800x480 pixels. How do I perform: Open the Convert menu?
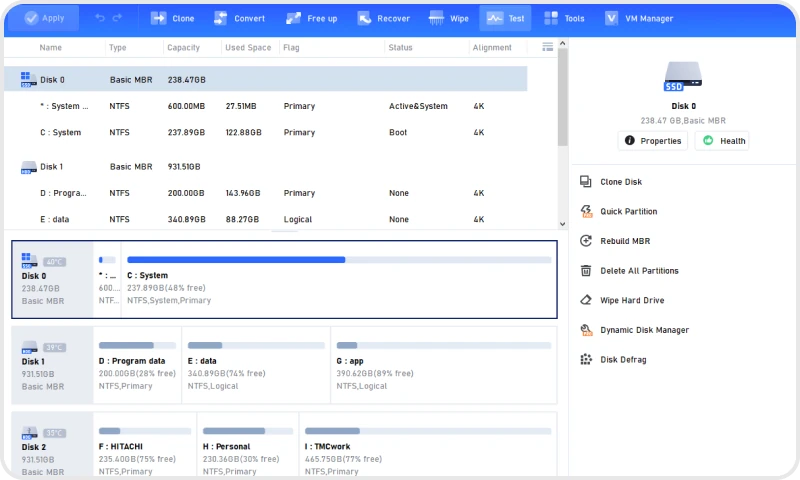pyautogui.click(x=239, y=18)
